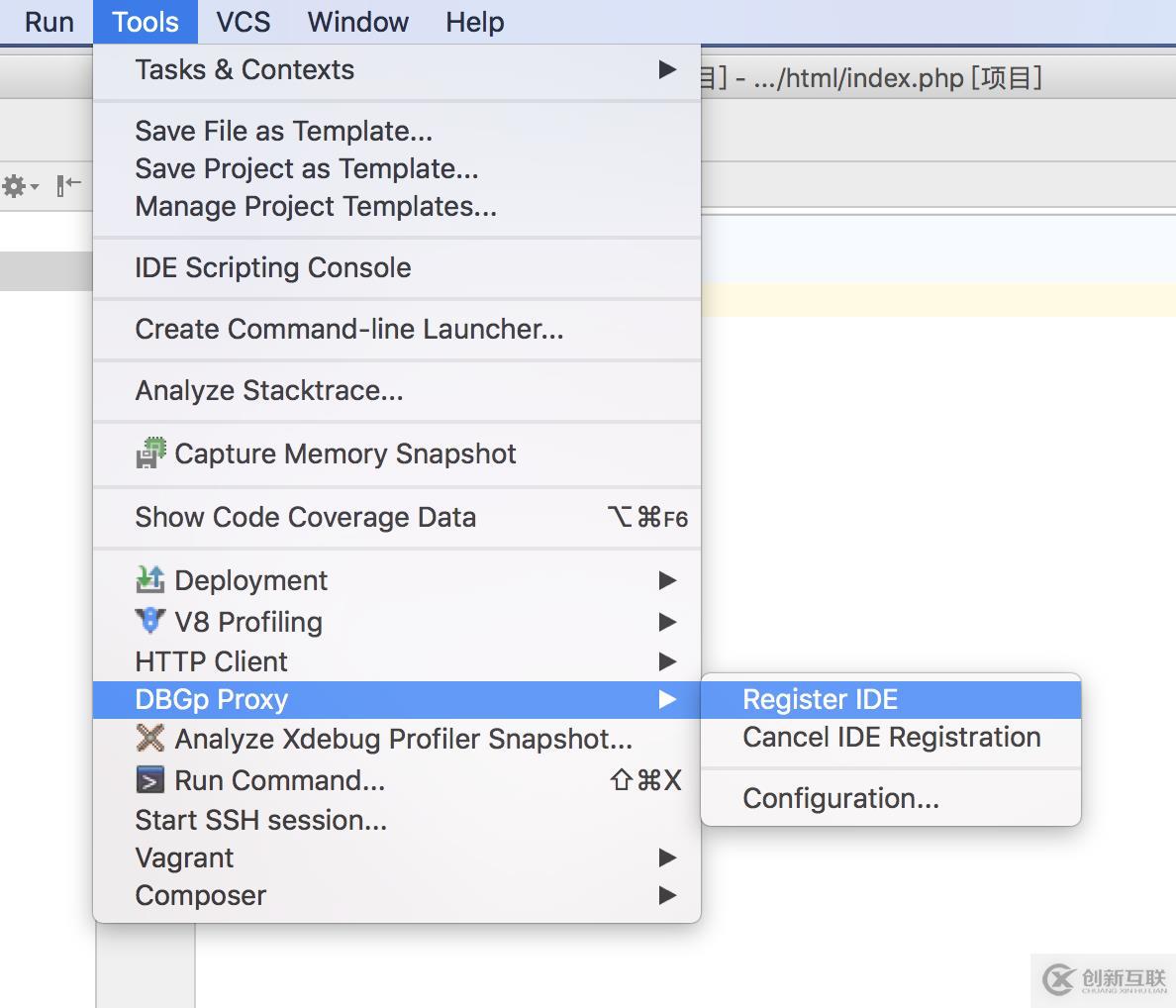Open the Window menu

[x=357, y=22]
